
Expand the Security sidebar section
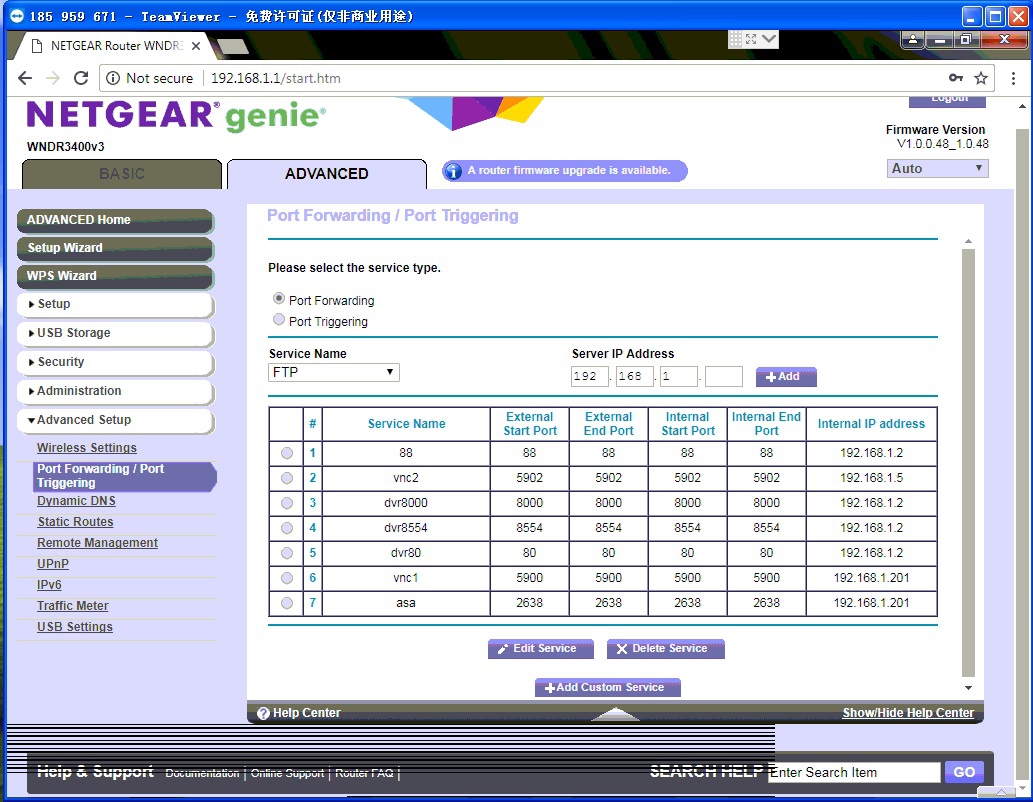click(115, 362)
